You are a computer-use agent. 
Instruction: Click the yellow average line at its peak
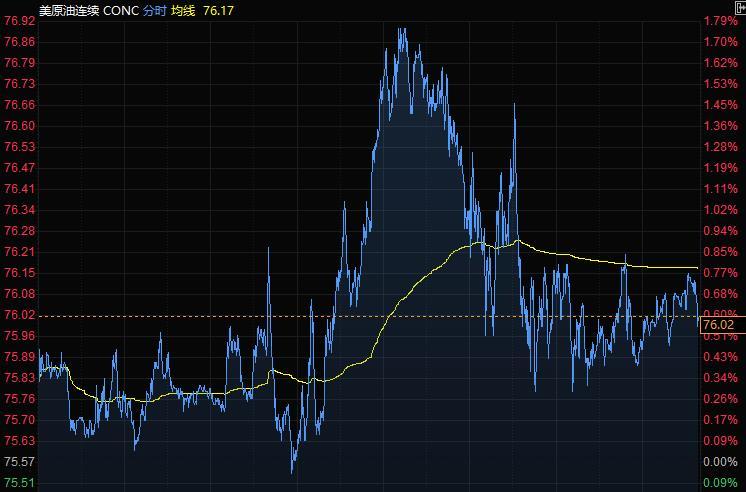(517, 240)
